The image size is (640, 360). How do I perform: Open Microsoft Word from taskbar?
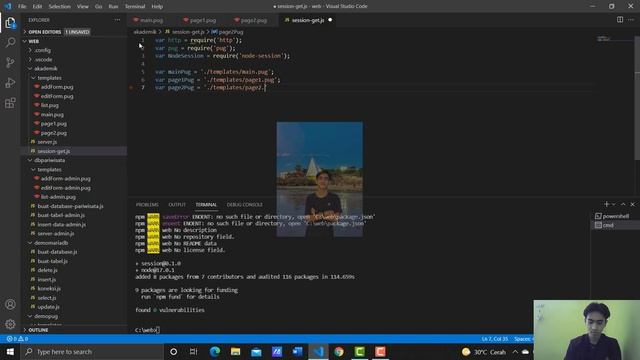(298, 351)
